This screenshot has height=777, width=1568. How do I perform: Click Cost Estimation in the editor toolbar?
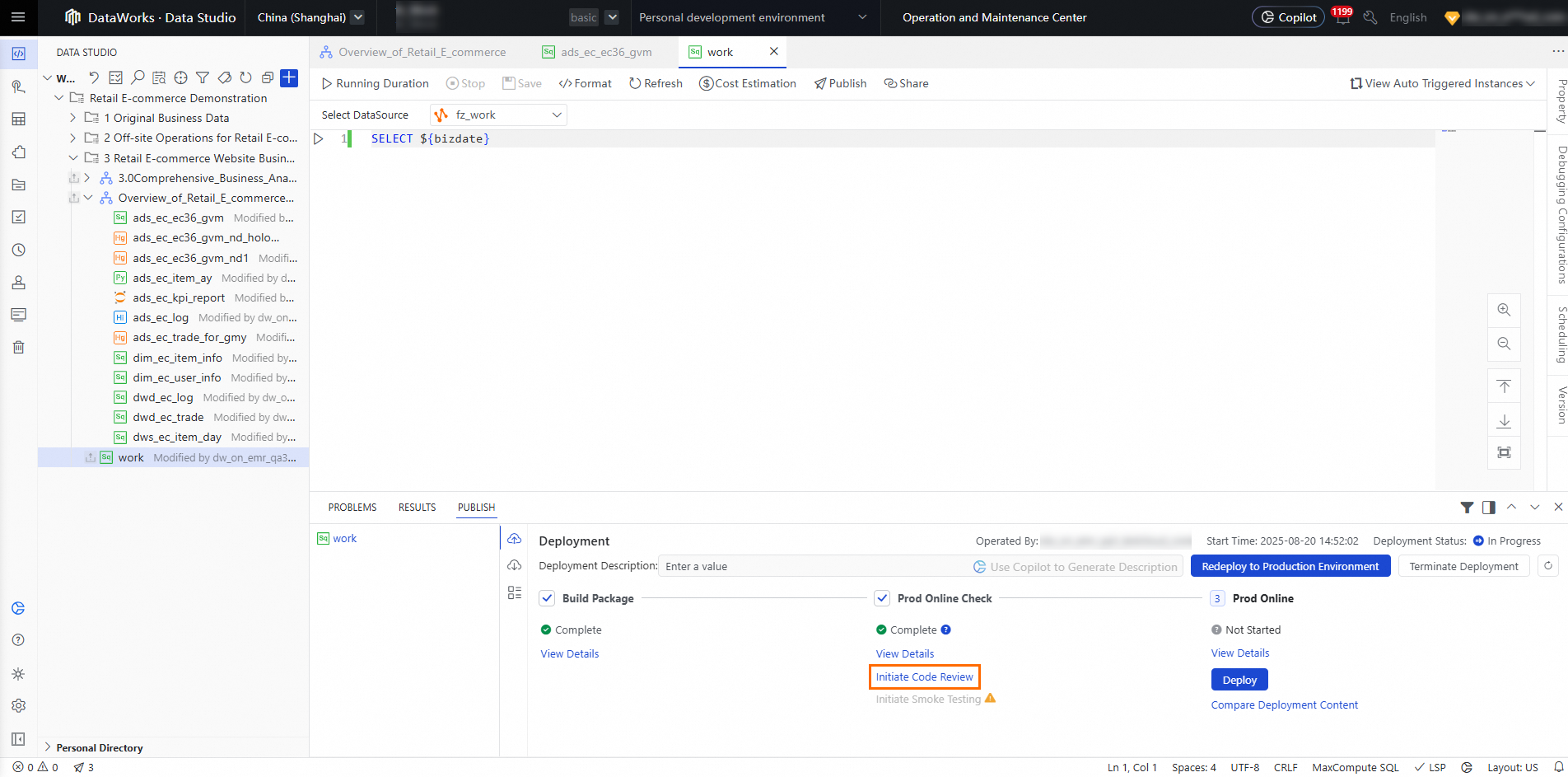(x=748, y=83)
